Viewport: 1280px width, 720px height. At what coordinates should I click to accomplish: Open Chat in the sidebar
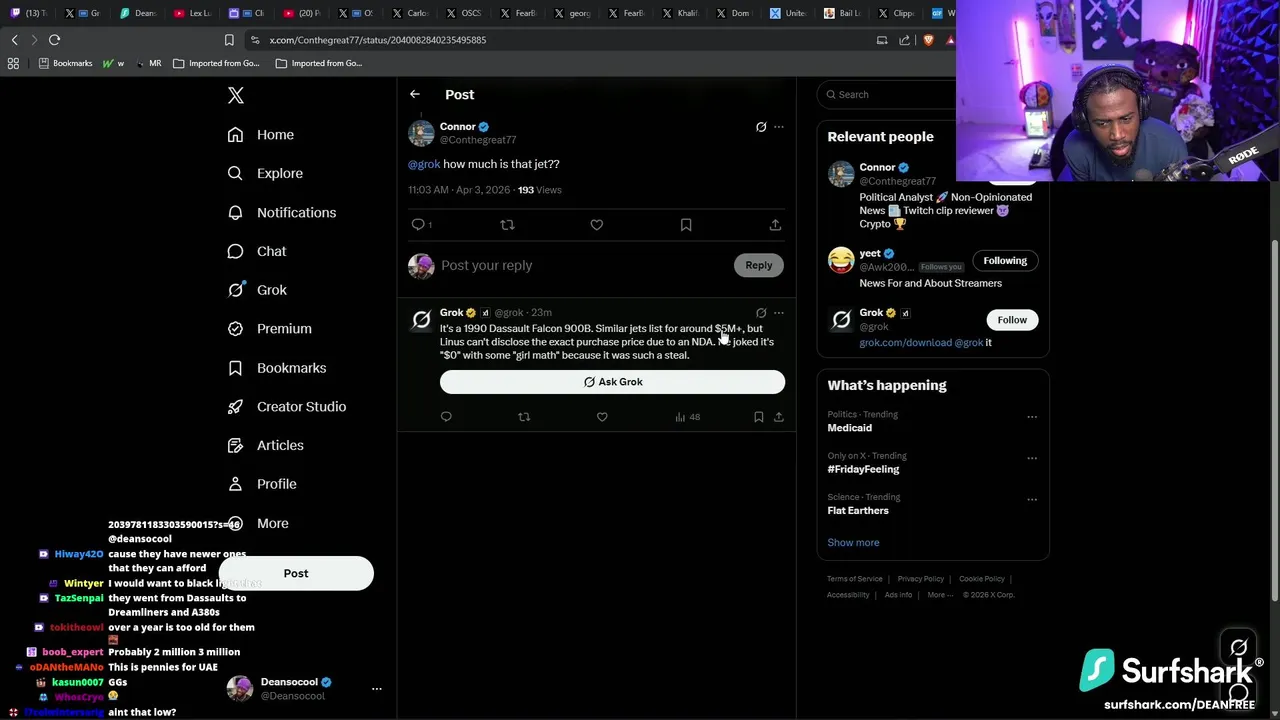(256, 251)
